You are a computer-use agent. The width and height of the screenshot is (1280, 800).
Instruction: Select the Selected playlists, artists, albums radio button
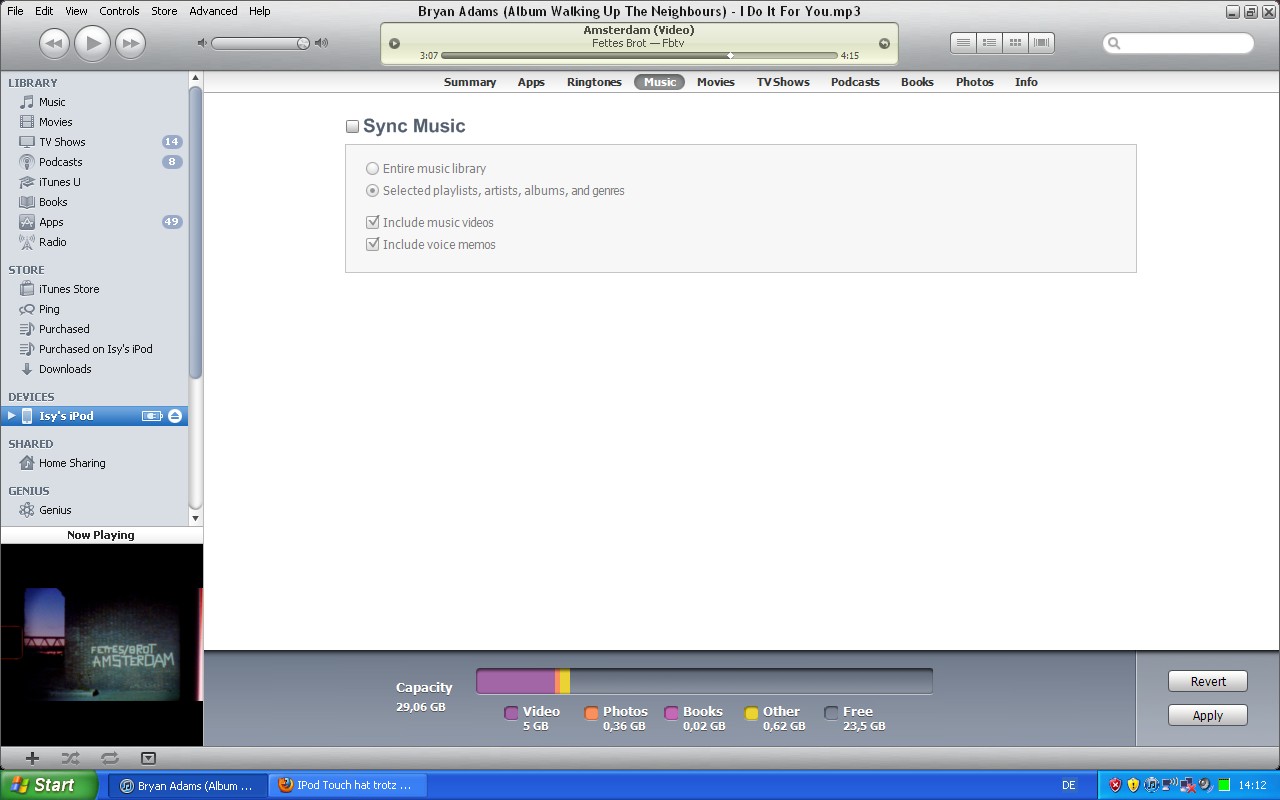[372, 190]
